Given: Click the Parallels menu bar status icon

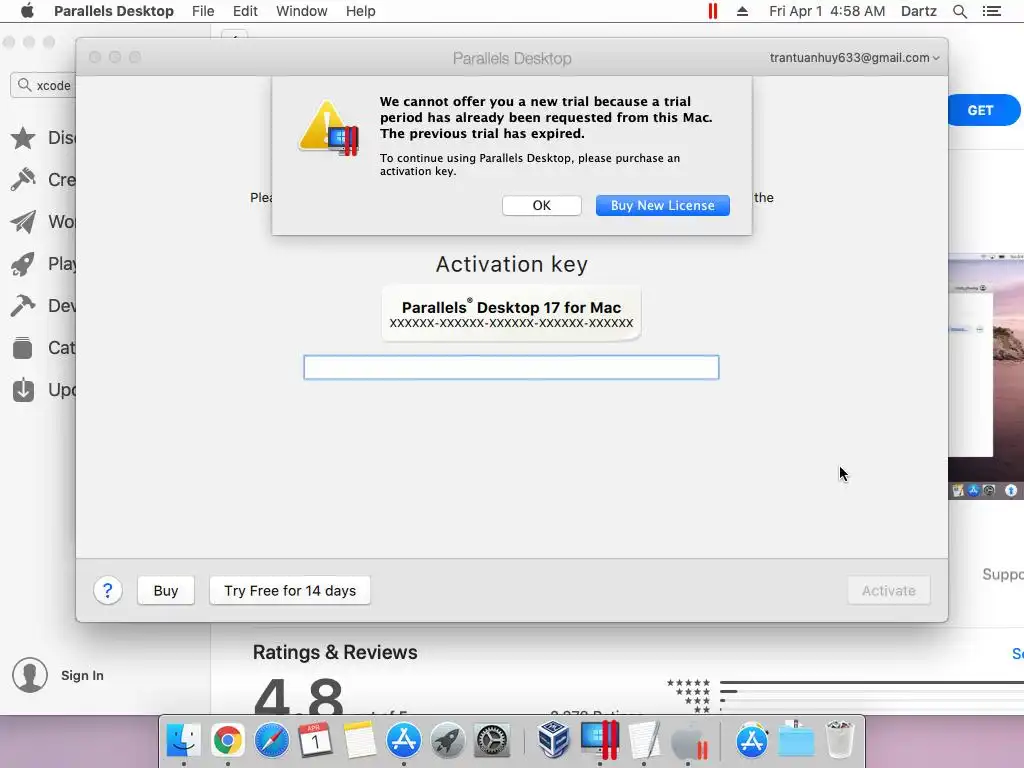Looking at the screenshot, I should [712, 11].
